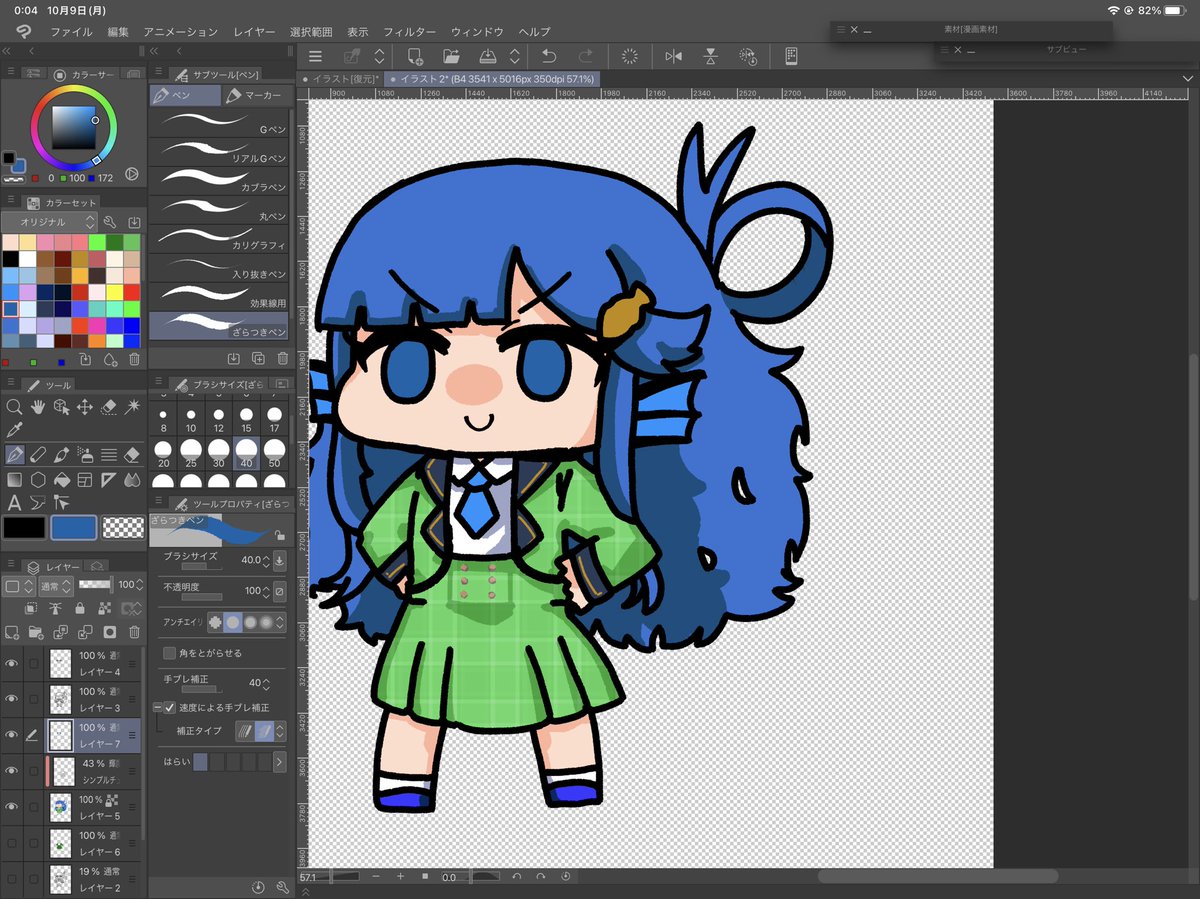Open アンチエイリアス options stepper arrows
The image size is (1200, 899).
pos(280,622)
